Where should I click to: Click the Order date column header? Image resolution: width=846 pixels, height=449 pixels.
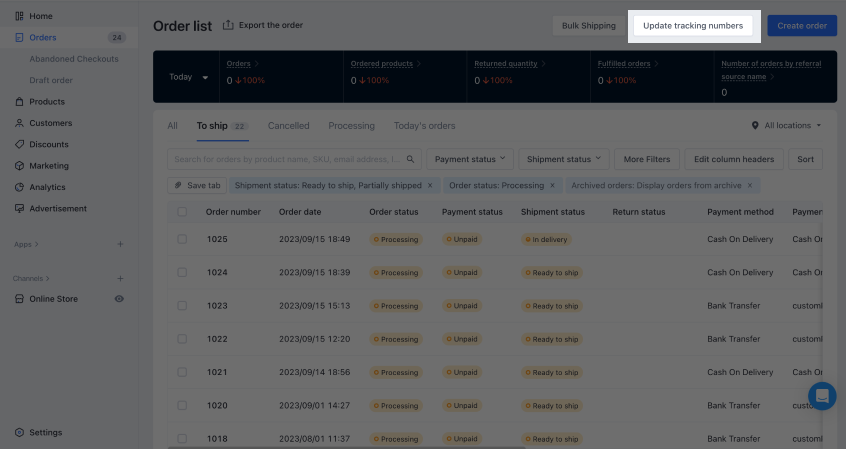[300, 212]
